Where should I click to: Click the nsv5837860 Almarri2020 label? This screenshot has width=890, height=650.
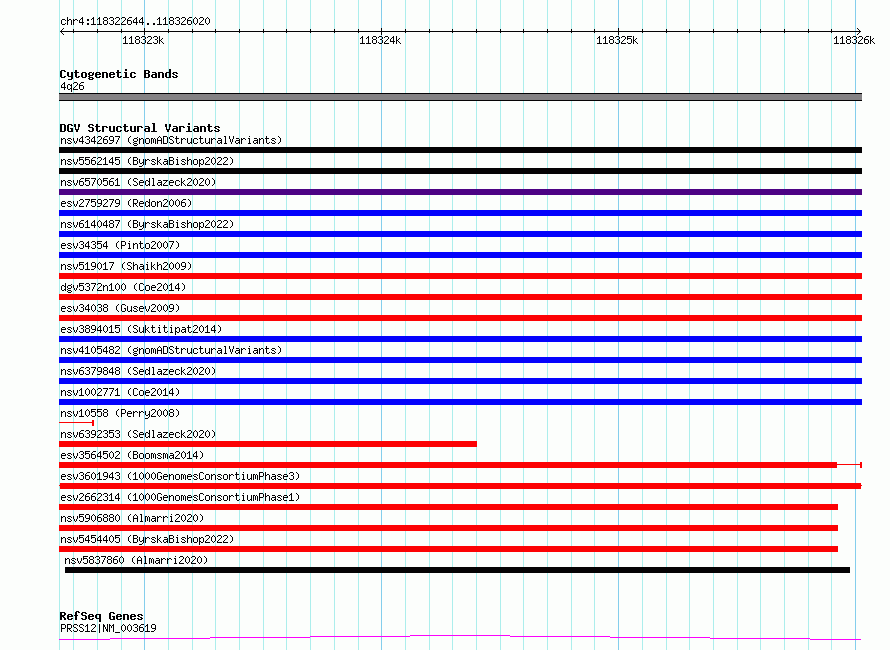136,560
